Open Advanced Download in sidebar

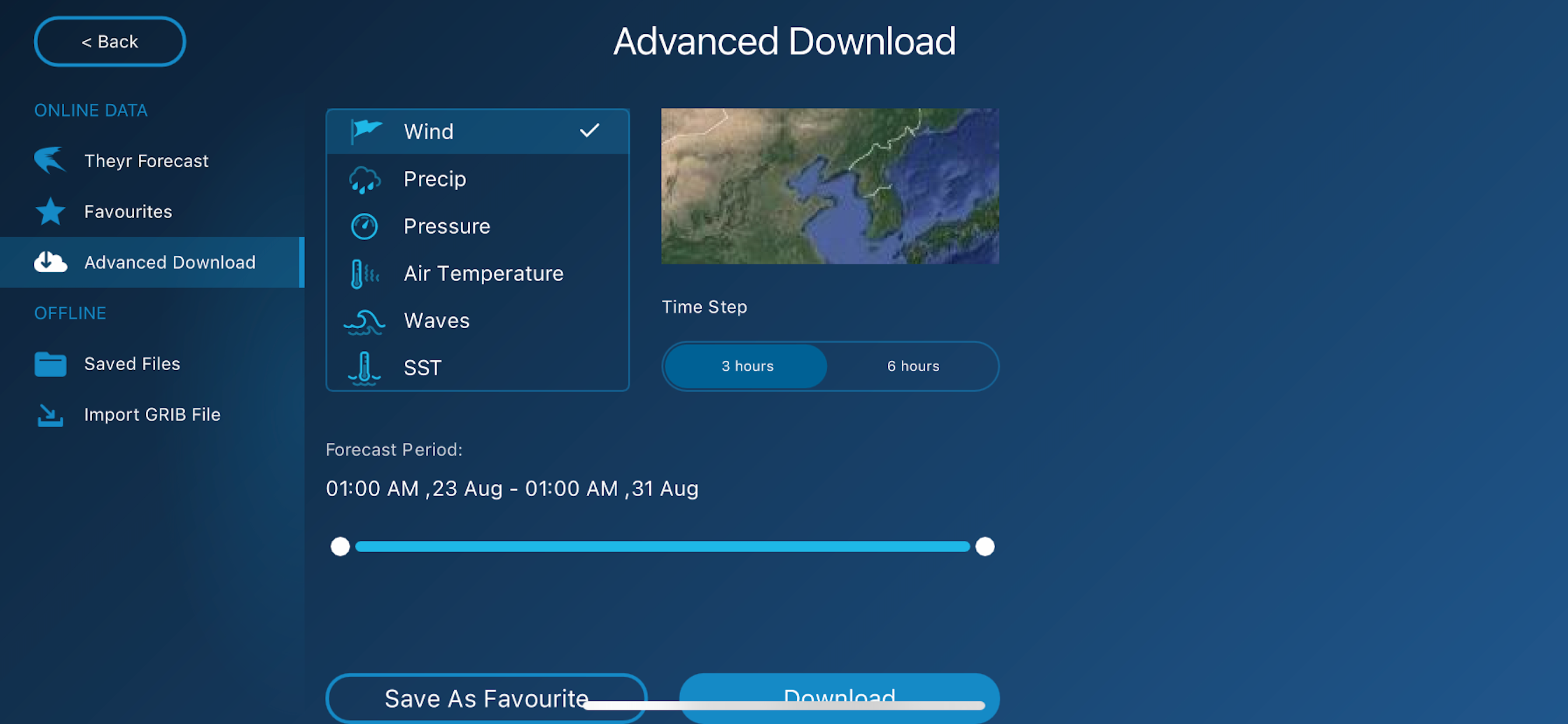coord(169,262)
